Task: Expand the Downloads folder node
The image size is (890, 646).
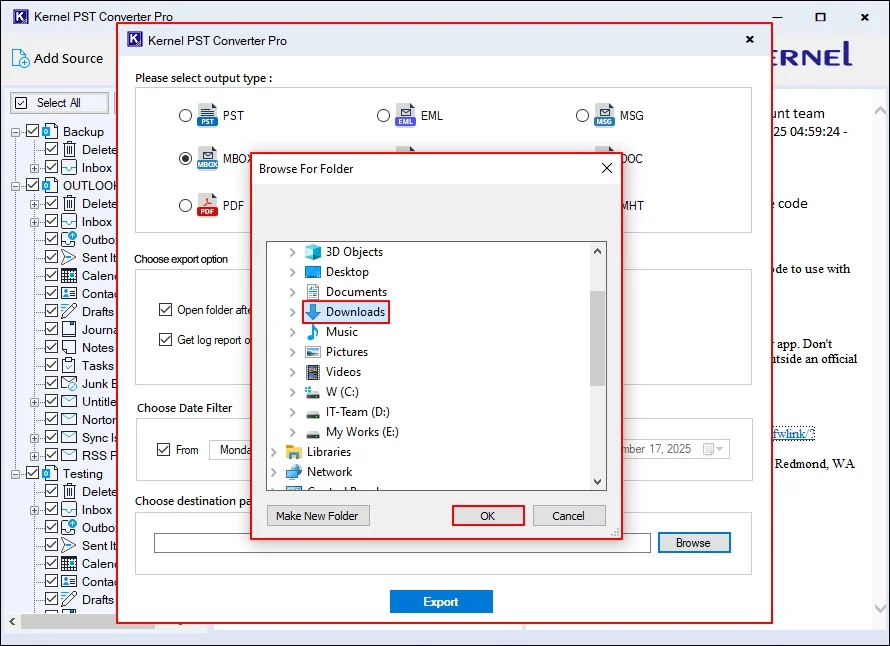Action: (292, 312)
